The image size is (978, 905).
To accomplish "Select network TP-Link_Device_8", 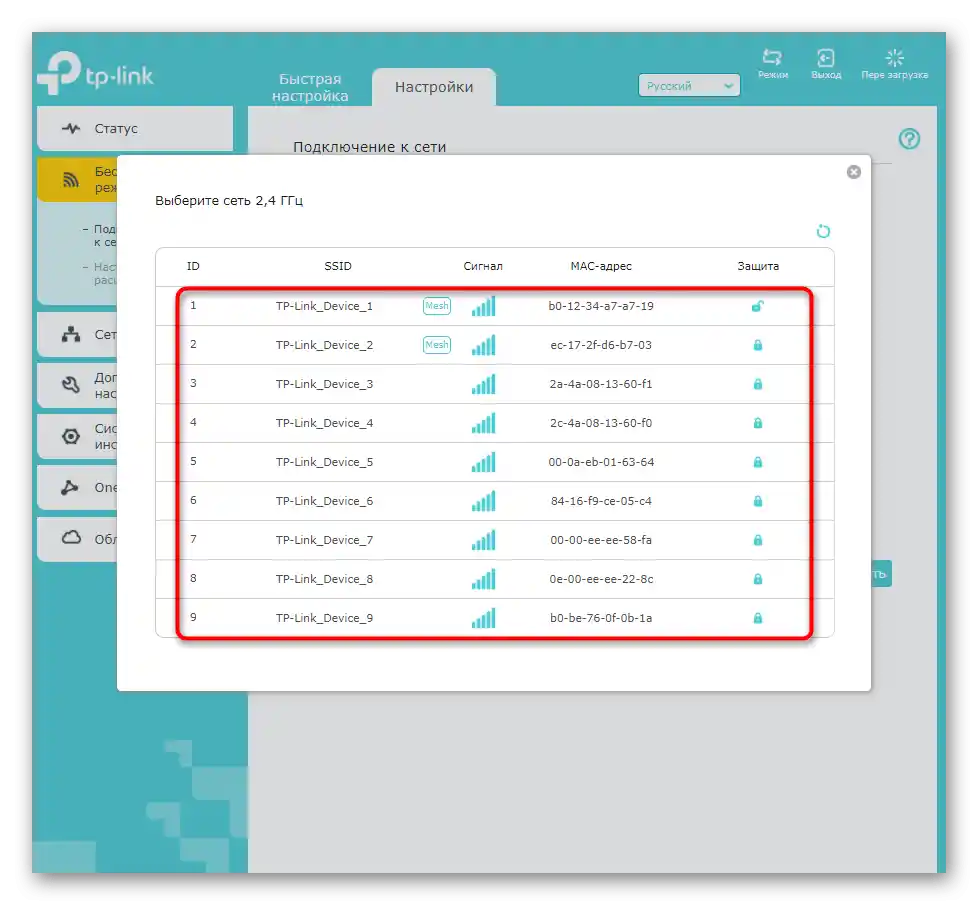I will coord(495,579).
